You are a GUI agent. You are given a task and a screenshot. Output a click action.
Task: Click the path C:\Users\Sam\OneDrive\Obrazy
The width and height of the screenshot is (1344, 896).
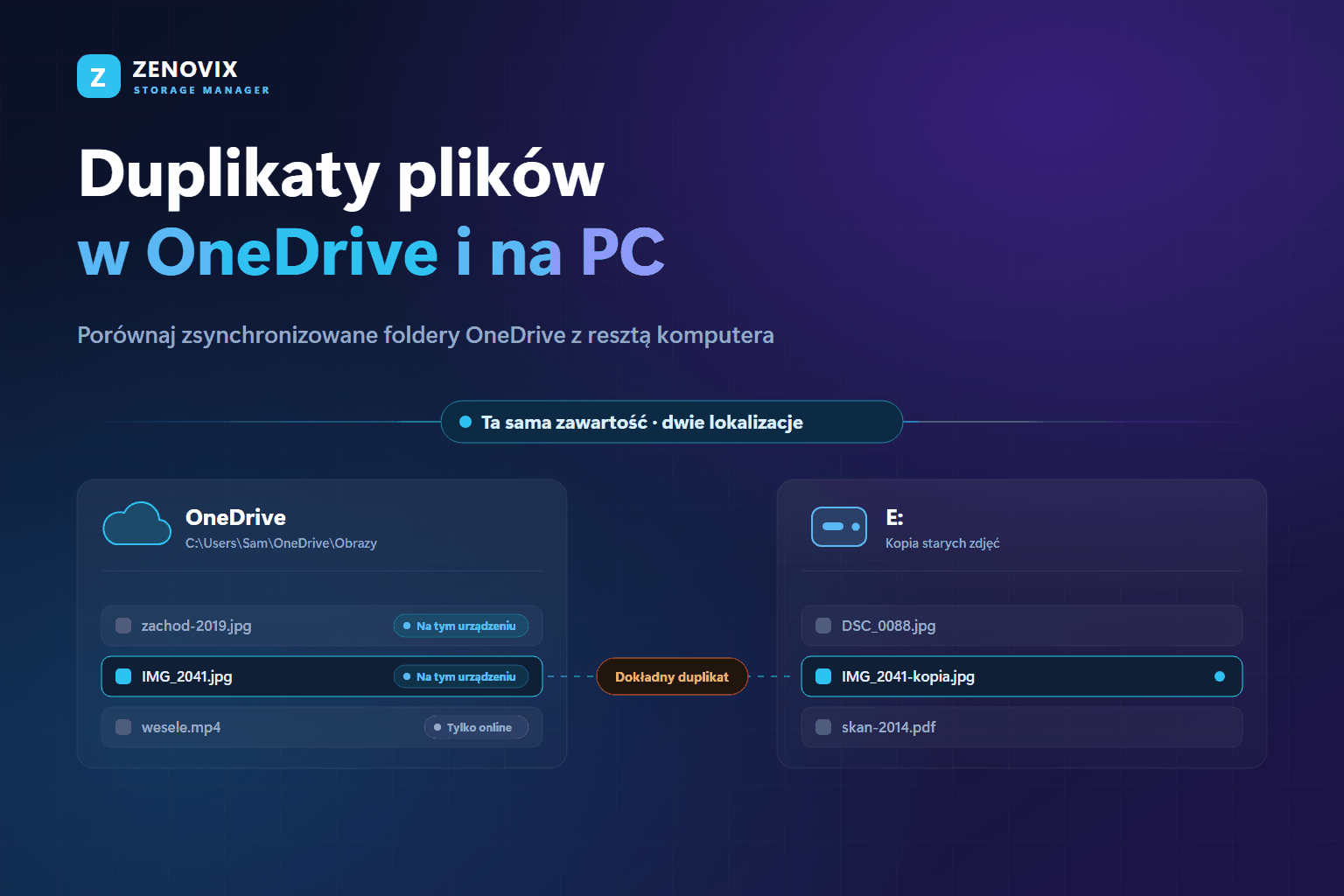pos(281,543)
